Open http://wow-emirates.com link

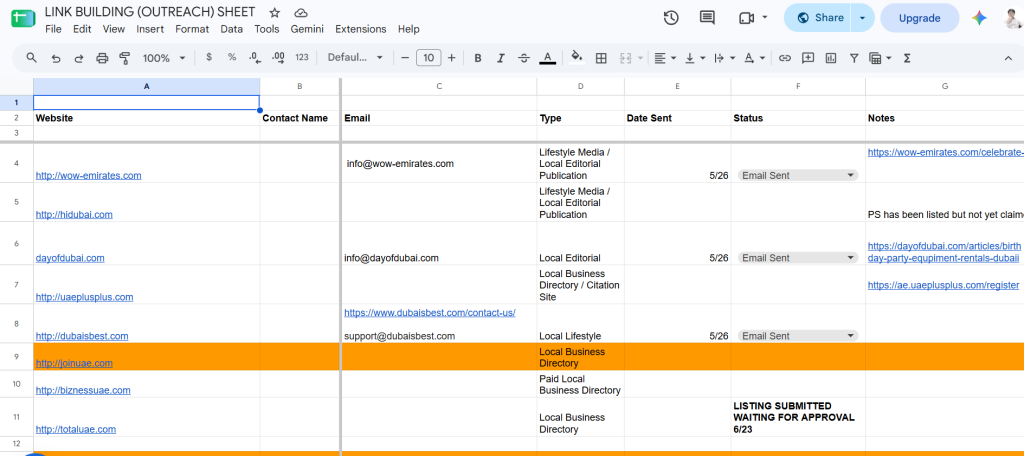[88, 175]
